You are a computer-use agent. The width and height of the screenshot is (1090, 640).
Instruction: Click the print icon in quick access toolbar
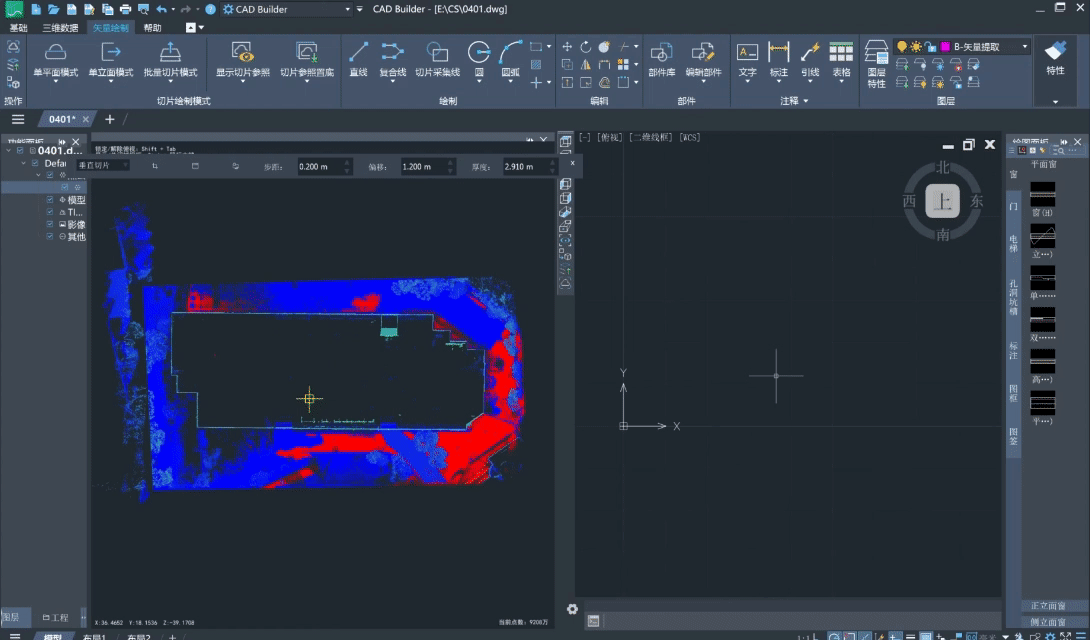[x=126, y=9]
